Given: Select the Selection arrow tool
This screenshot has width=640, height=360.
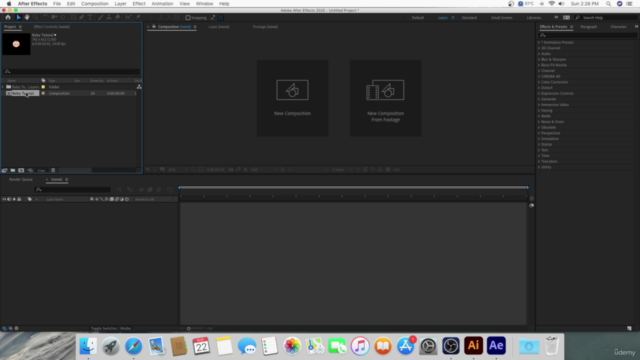Looking at the screenshot, I should pyautogui.click(x=18, y=17).
